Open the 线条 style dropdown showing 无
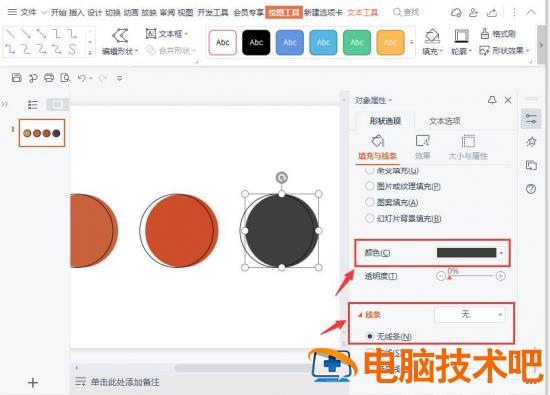 click(469, 315)
